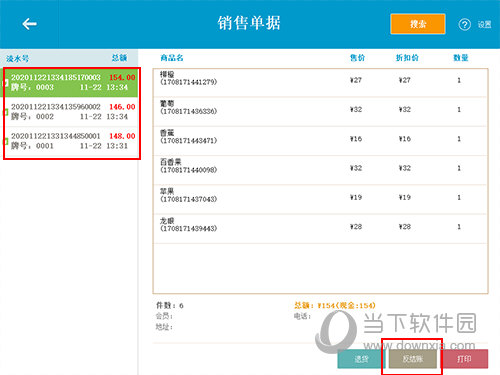Select the 百香果 item row
The image size is (500, 375).
point(320,170)
